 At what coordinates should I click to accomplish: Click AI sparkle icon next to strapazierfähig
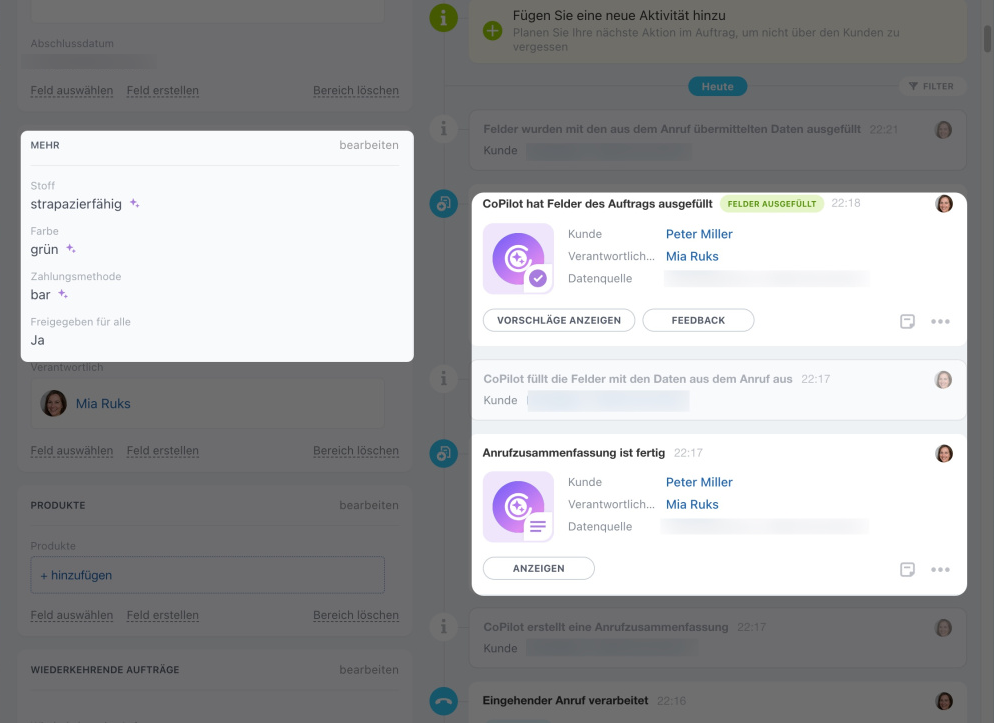click(135, 204)
